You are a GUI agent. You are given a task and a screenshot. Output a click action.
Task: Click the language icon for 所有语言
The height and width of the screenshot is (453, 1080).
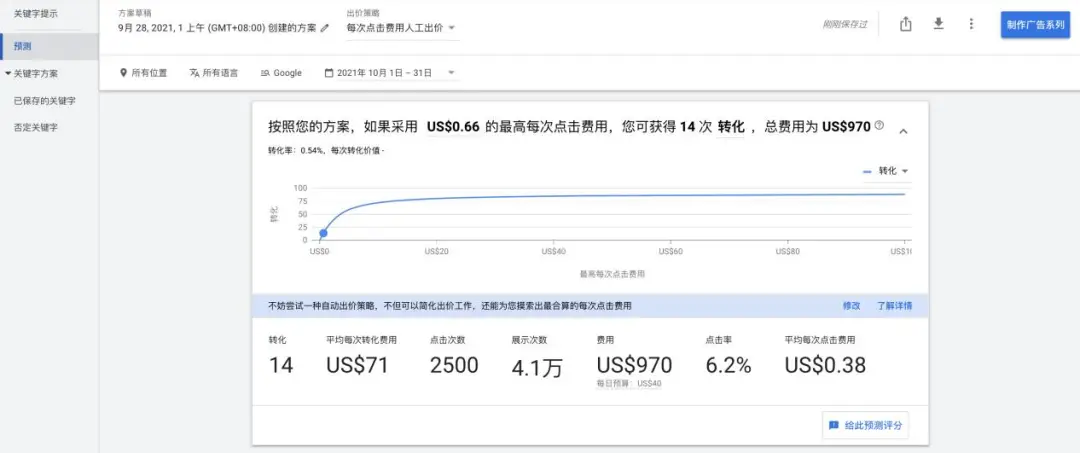pos(194,73)
